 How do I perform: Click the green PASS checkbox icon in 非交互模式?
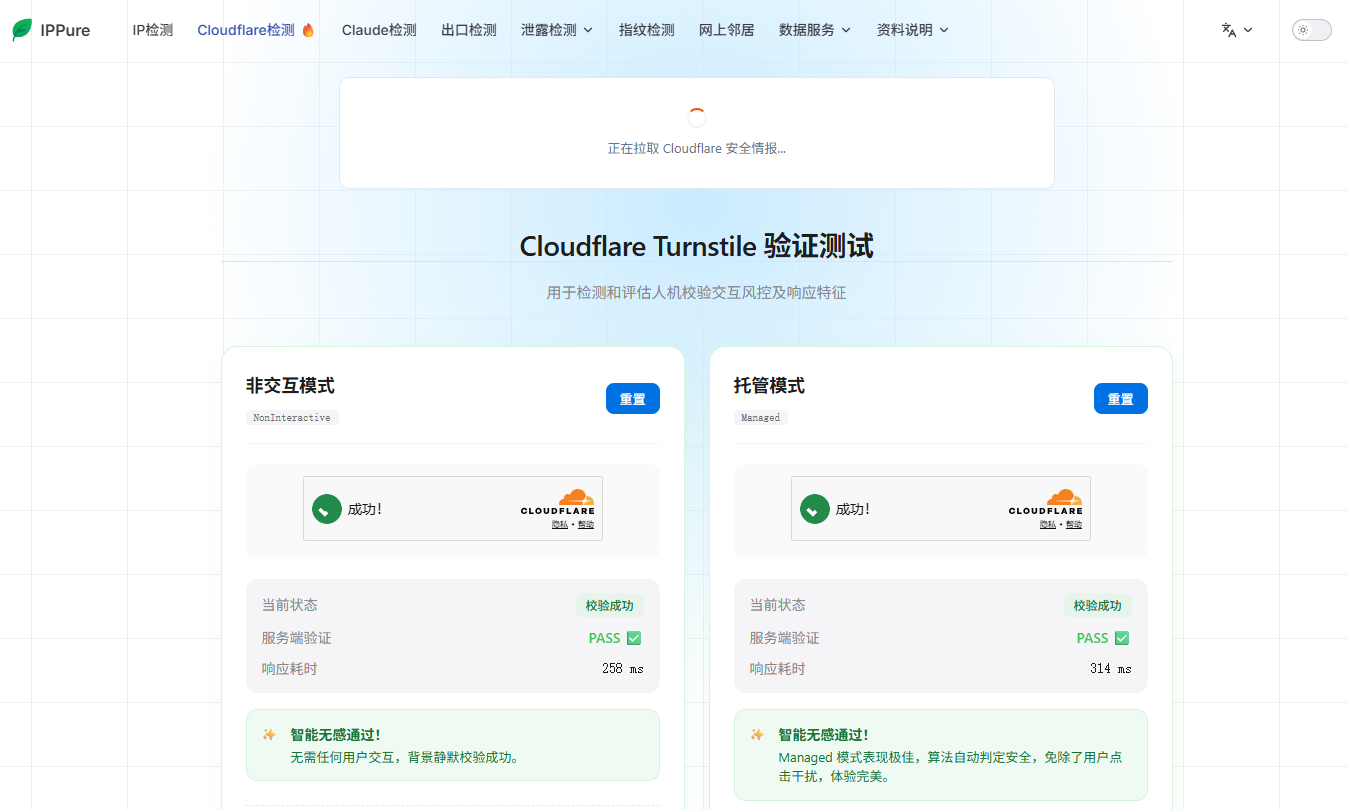click(634, 638)
